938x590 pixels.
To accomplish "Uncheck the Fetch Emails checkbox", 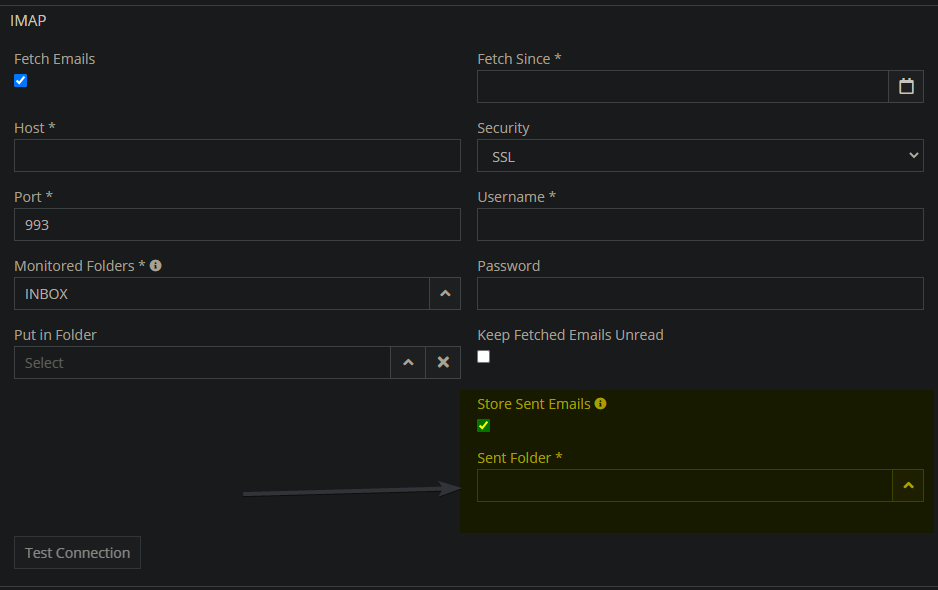I will [x=21, y=81].
